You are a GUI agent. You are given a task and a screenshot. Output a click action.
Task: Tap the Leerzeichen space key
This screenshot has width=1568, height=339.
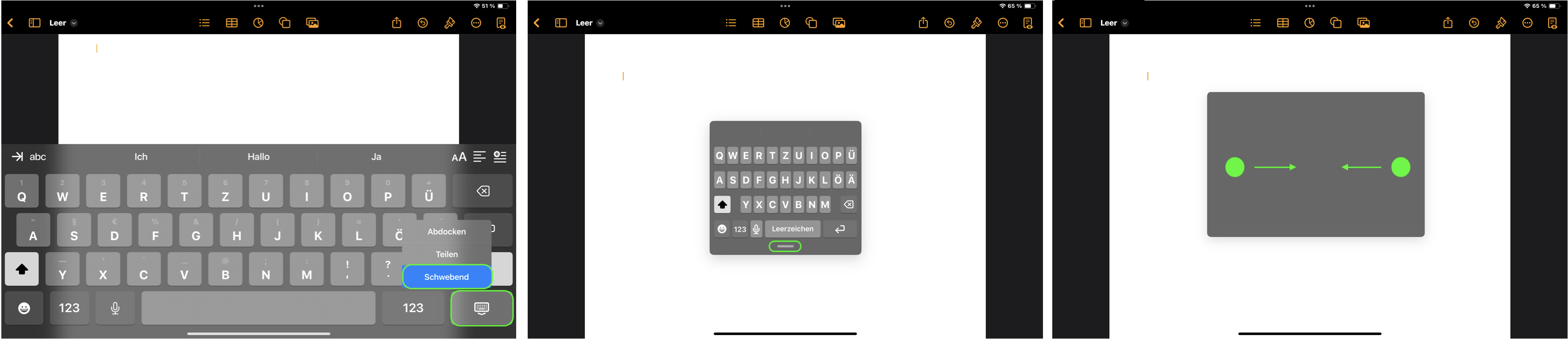pos(792,229)
